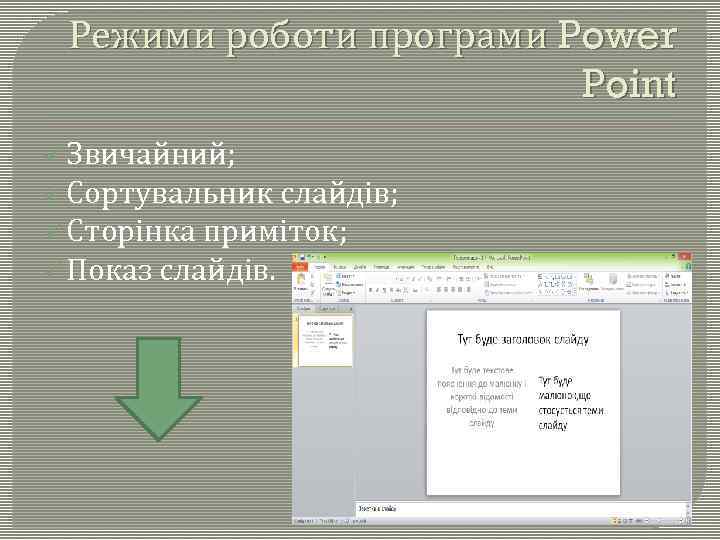Screen dimensions: 720x540
Task: Switch to the Home ribbon tab
Action: (x=320, y=267)
